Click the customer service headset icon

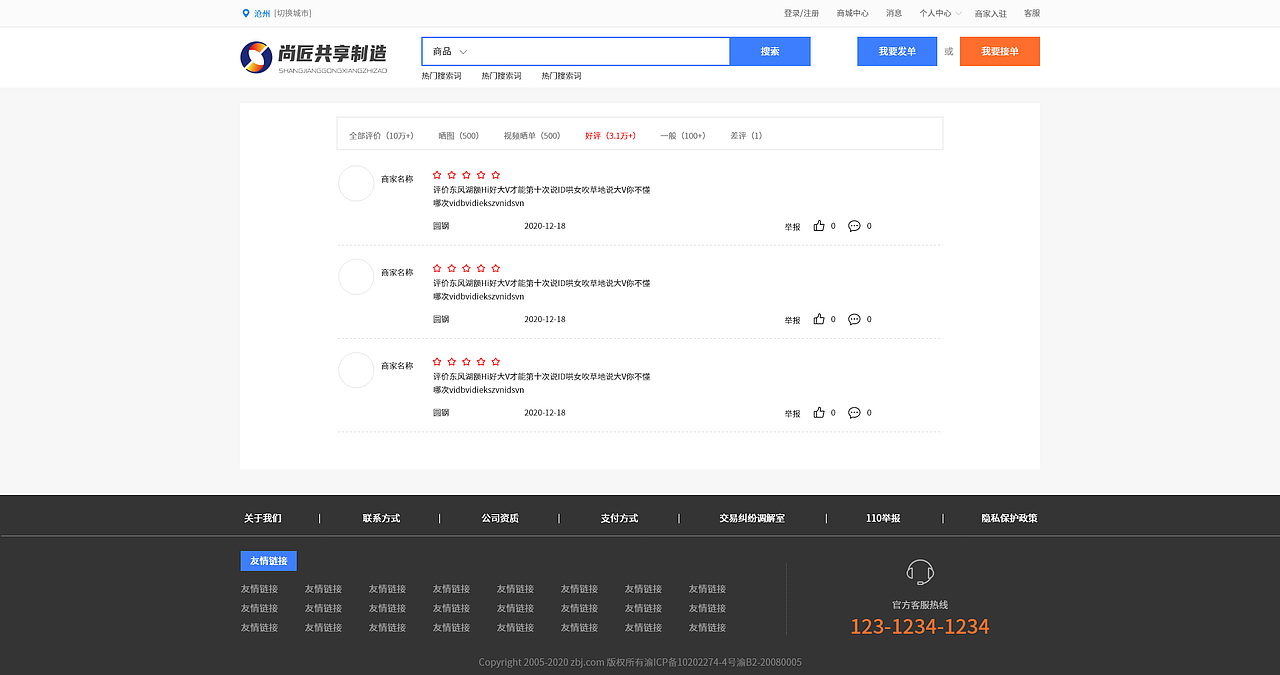coord(920,573)
